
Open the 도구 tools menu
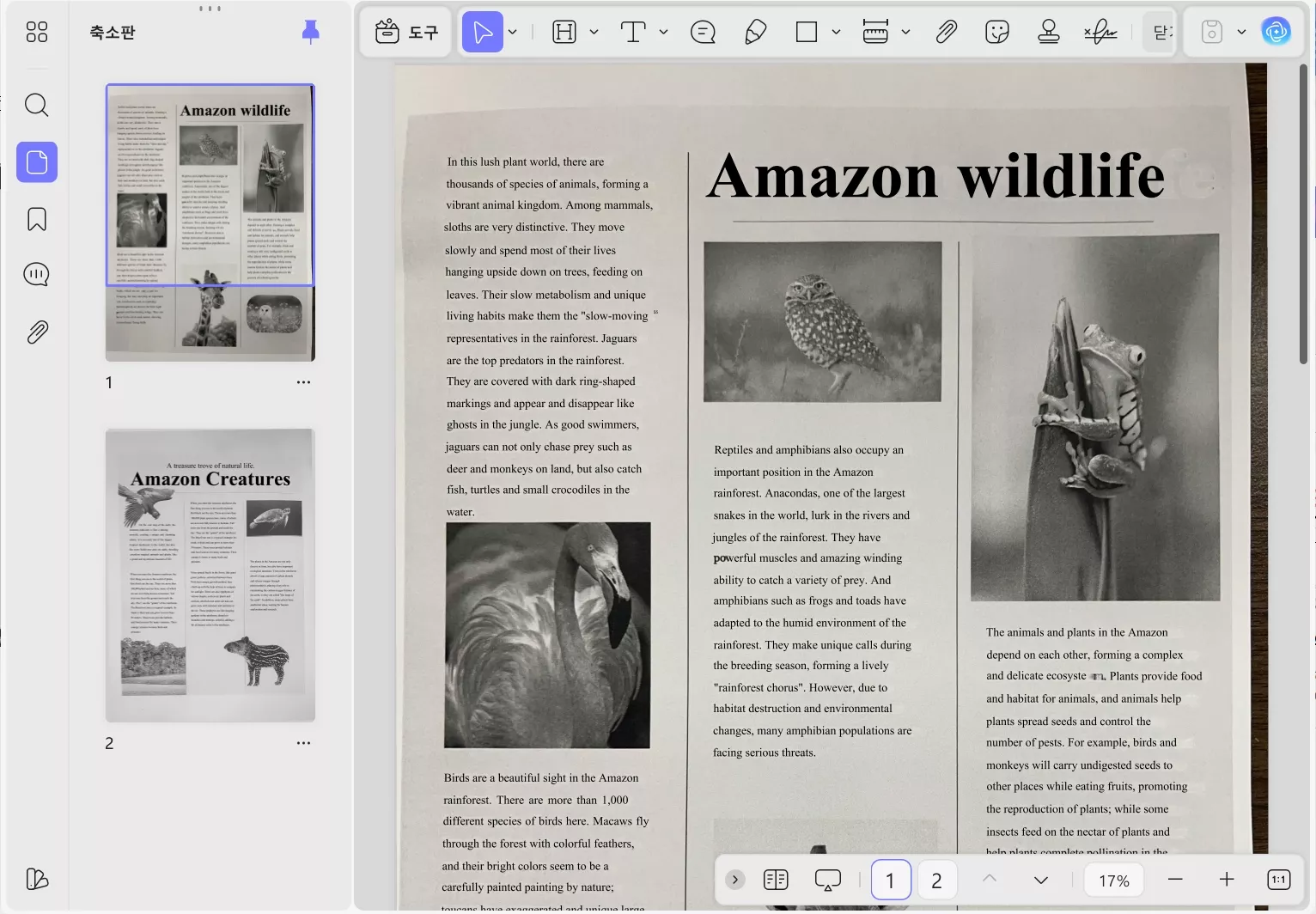[x=406, y=33]
